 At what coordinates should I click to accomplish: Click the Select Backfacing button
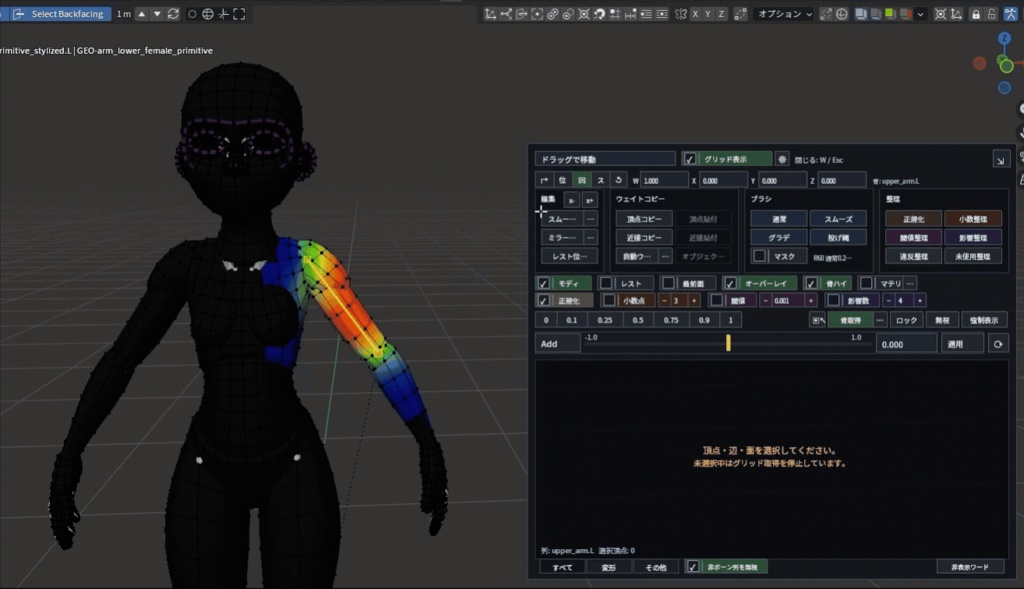point(59,14)
